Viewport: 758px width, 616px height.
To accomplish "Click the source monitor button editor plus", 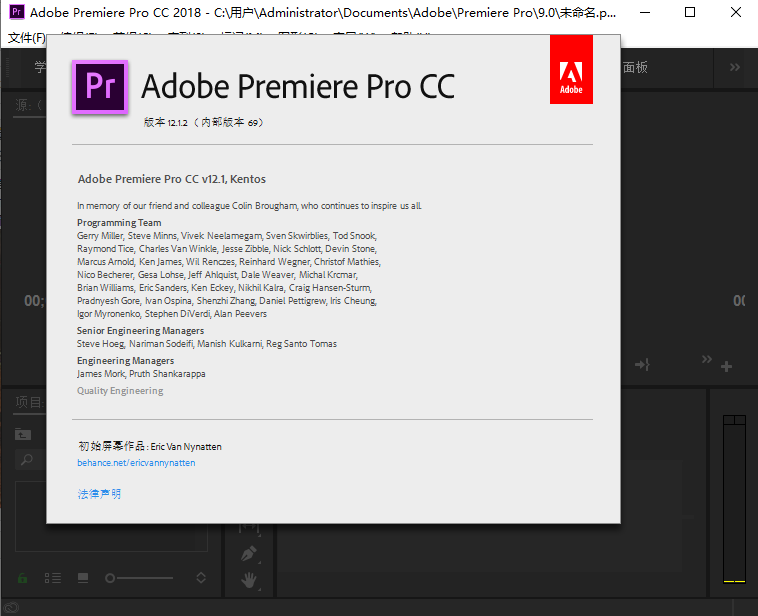I will pyautogui.click(x=727, y=366).
